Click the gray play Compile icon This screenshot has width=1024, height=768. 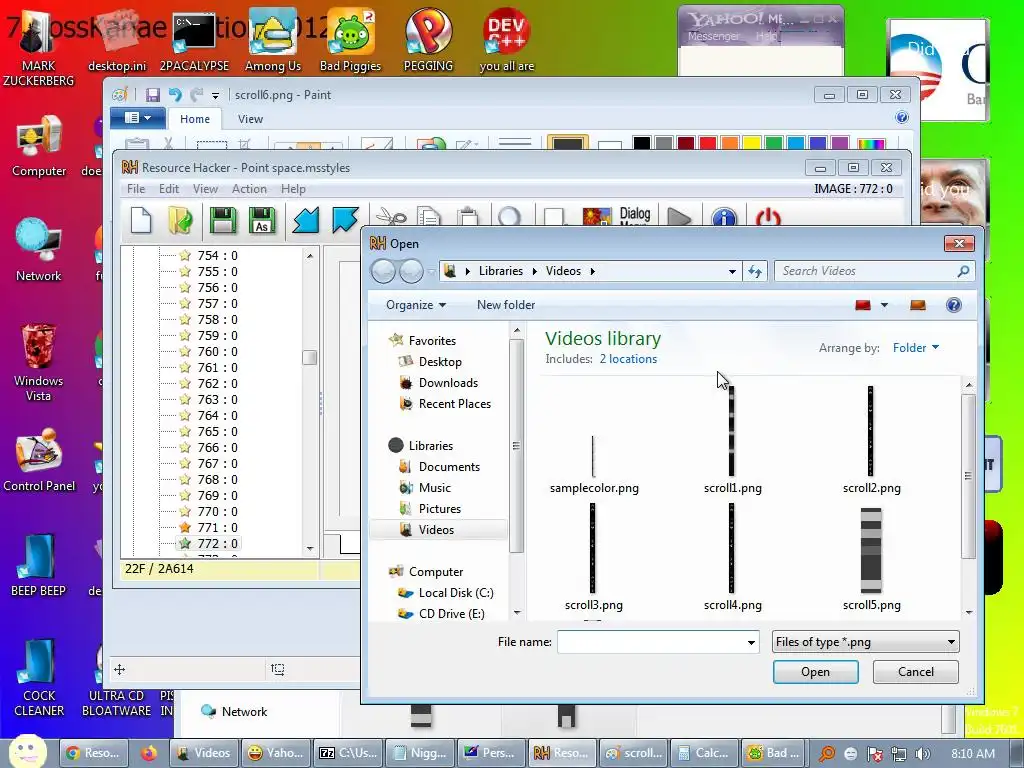(679, 217)
